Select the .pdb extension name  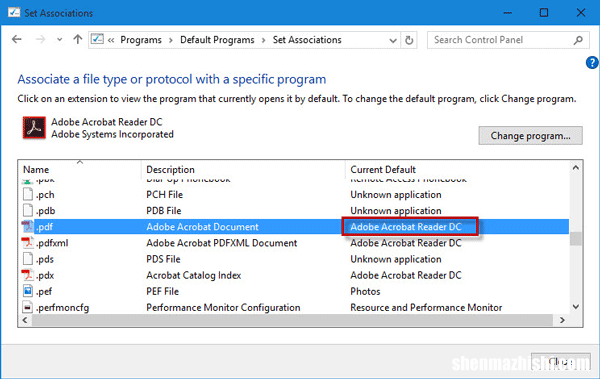pyautogui.click(x=46, y=211)
